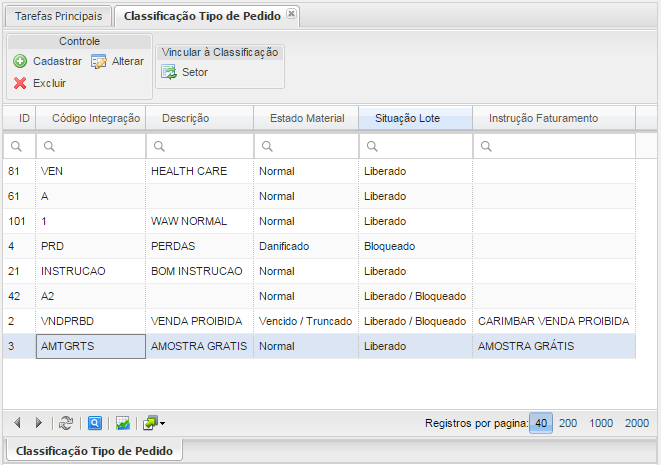Refresh the grid with reload icon

click(x=66, y=423)
